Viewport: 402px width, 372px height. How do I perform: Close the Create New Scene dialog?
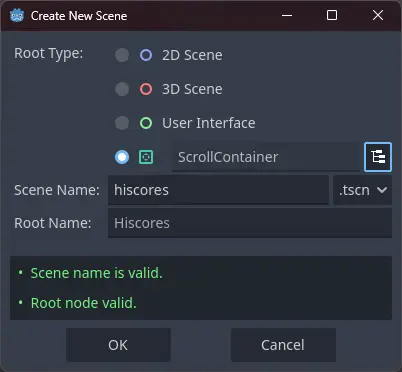[x=378, y=15]
